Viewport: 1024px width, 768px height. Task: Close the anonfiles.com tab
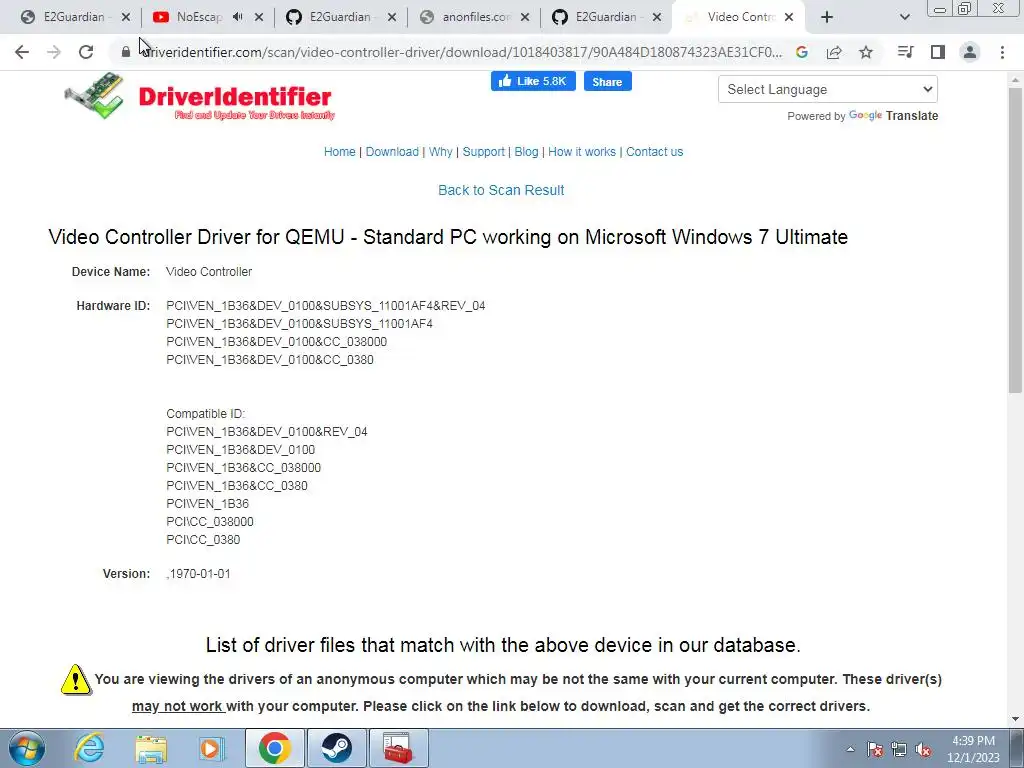tap(524, 17)
